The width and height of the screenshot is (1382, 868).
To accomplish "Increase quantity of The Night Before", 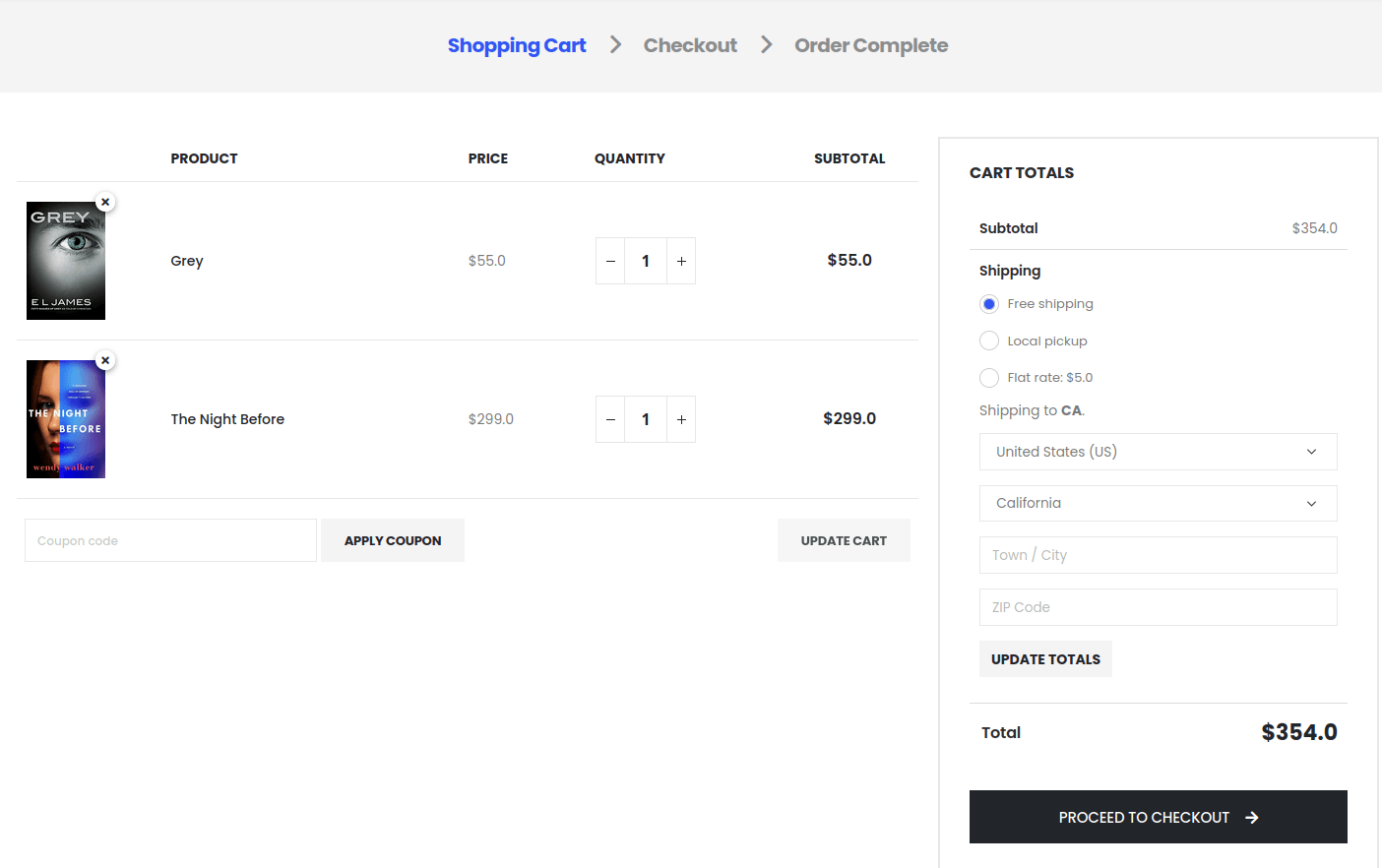I will pos(681,418).
